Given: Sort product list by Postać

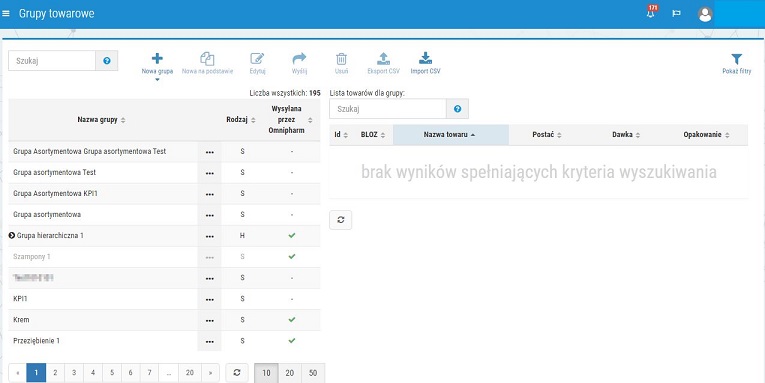Looking at the screenshot, I should 547,135.
